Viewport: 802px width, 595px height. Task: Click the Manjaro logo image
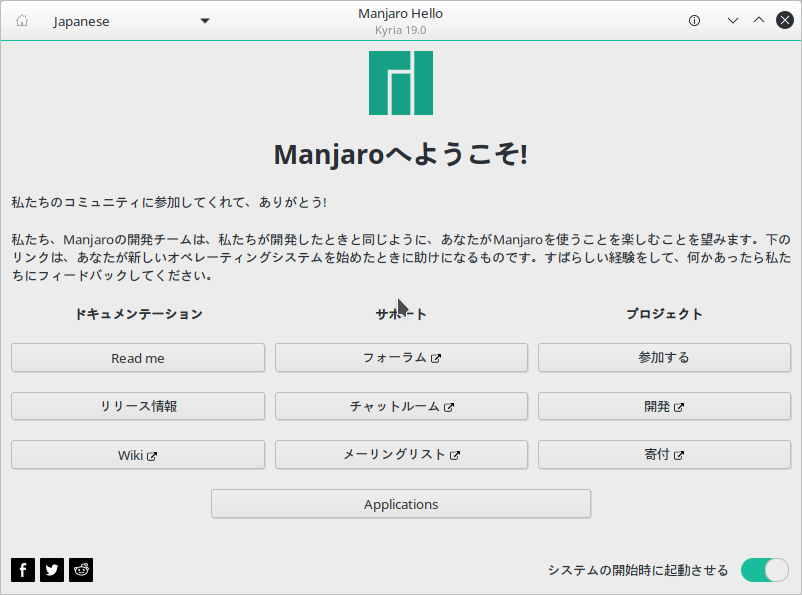[x=401, y=83]
